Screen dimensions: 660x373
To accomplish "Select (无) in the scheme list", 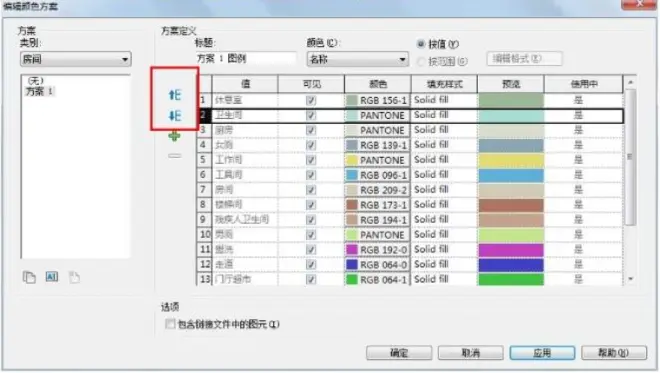I will point(35,80).
